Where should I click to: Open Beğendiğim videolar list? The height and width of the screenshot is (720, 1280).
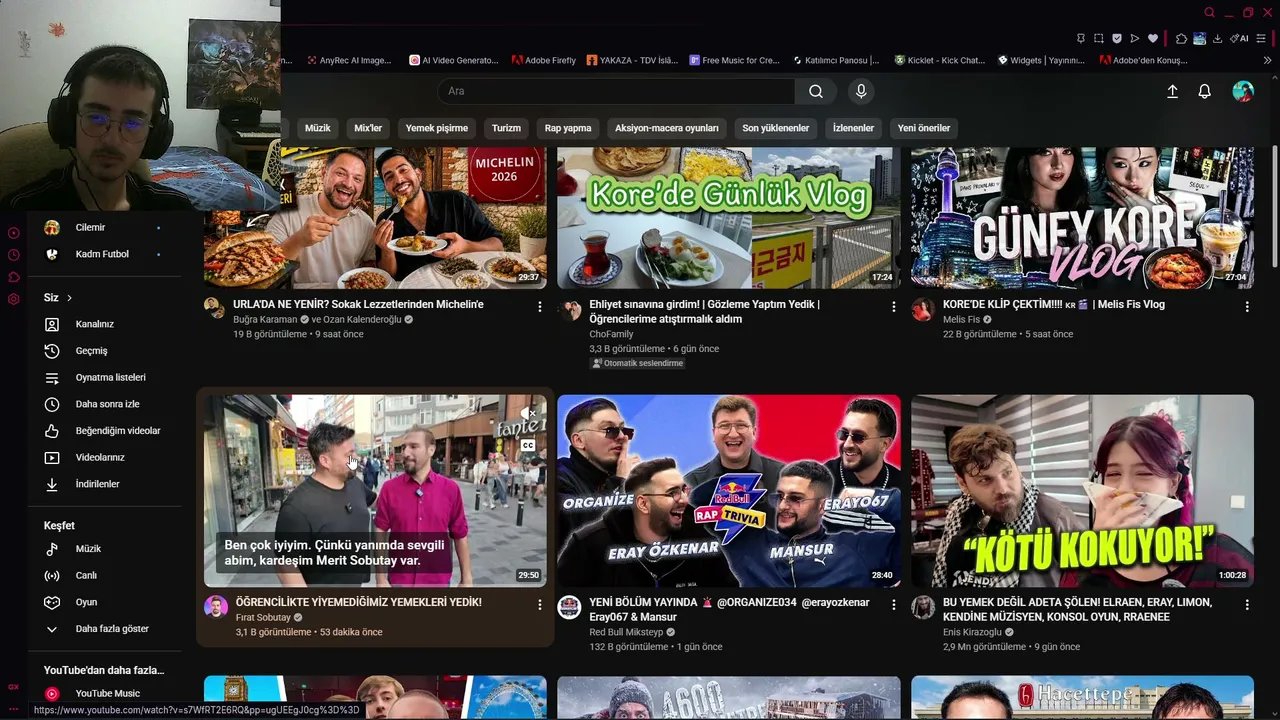[105, 431]
